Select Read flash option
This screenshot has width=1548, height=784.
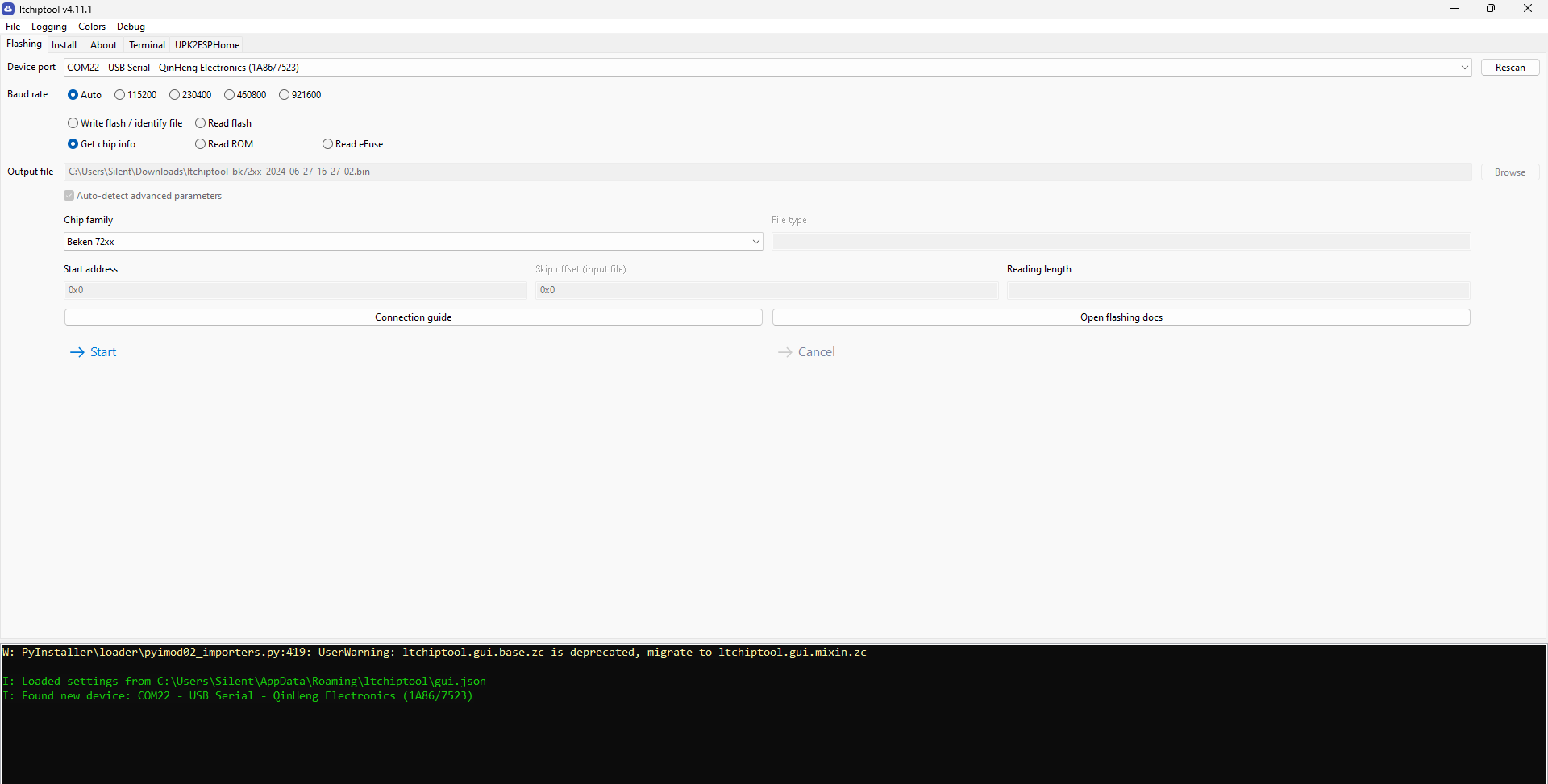click(x=223, y=123)
